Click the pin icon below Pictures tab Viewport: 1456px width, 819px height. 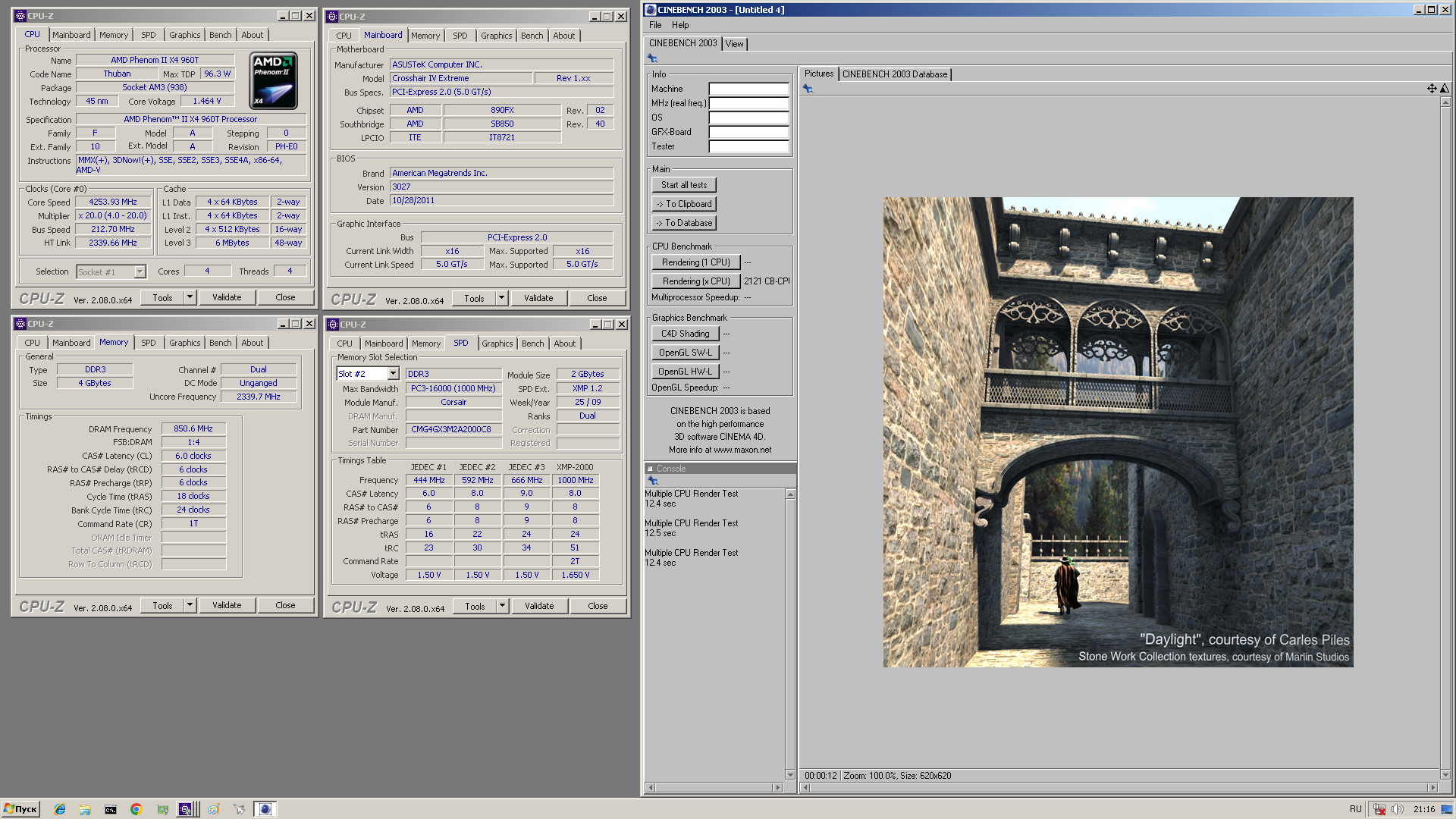click(808, 89)
